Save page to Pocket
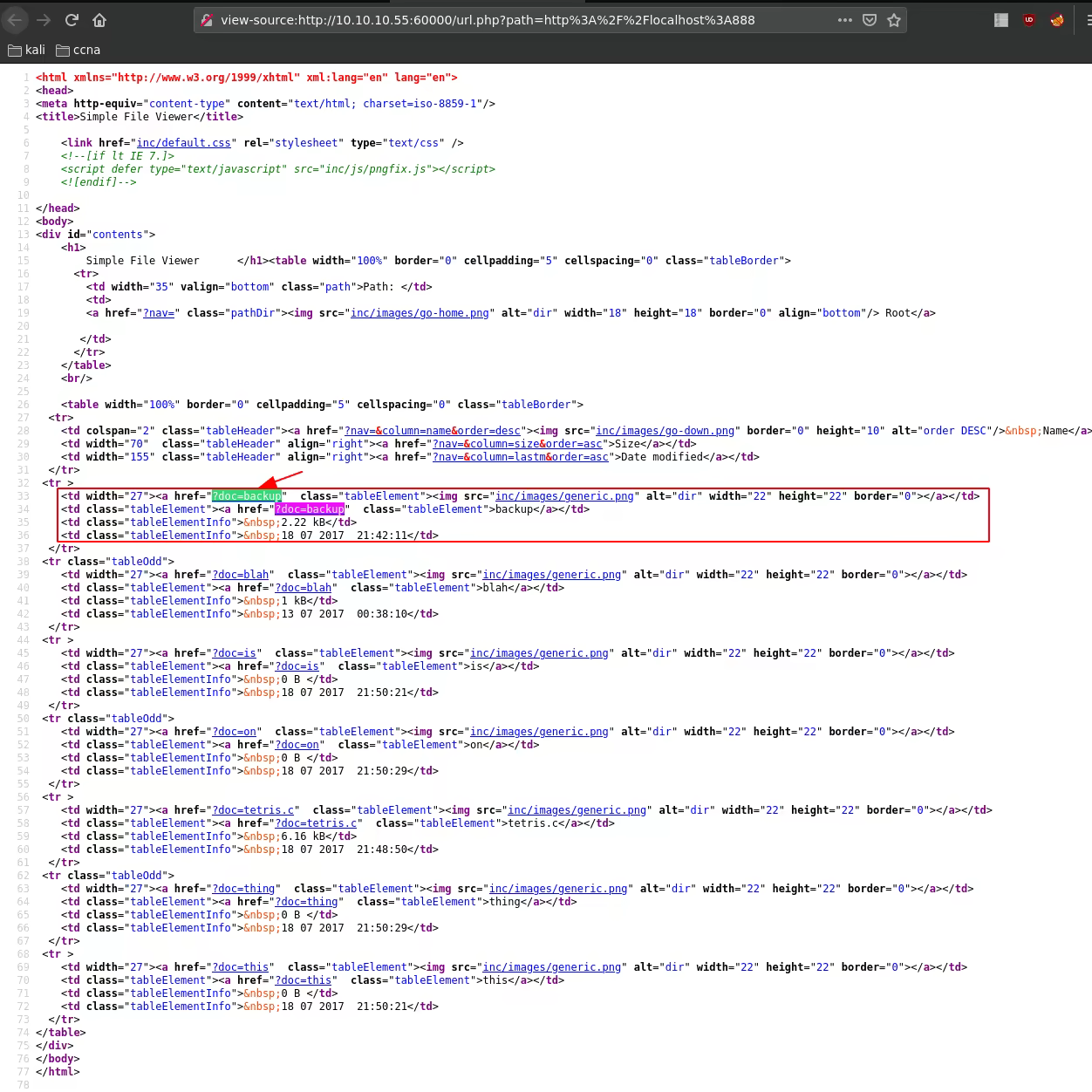This screenshot has height=1092, width=1092. point(870,20)
